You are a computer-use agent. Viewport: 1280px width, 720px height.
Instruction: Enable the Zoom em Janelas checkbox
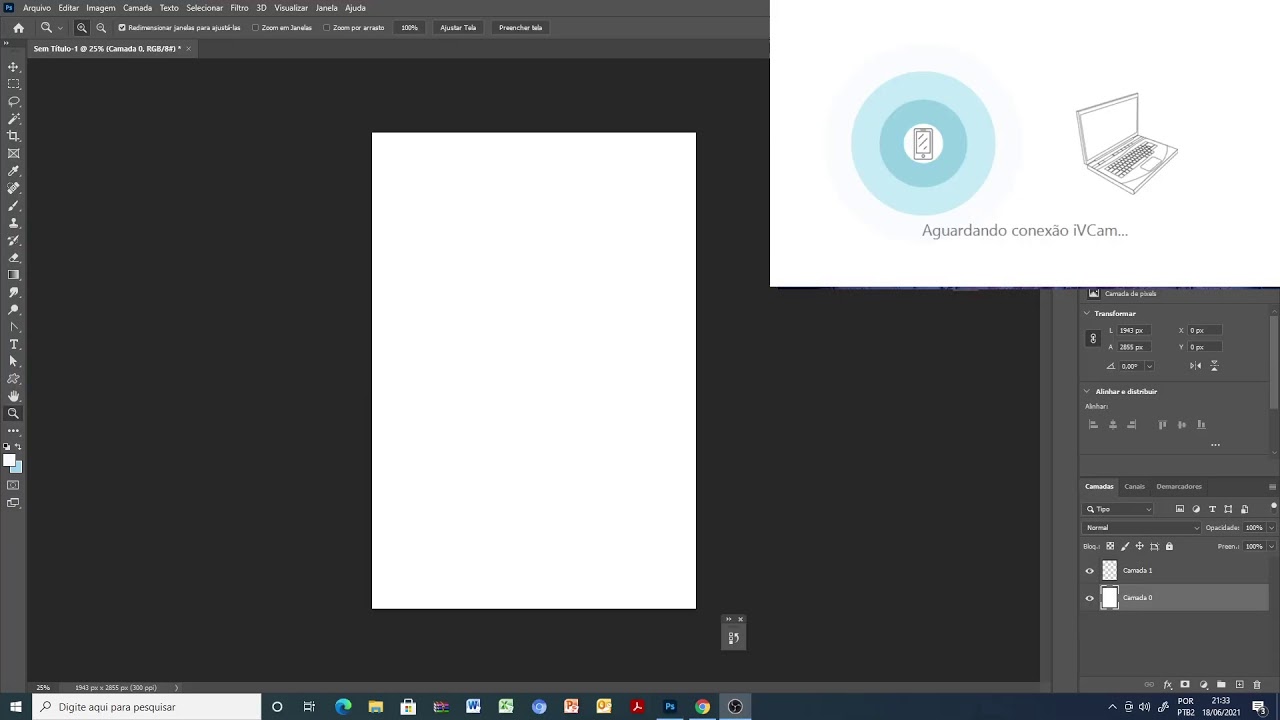[x=256, y=28]
